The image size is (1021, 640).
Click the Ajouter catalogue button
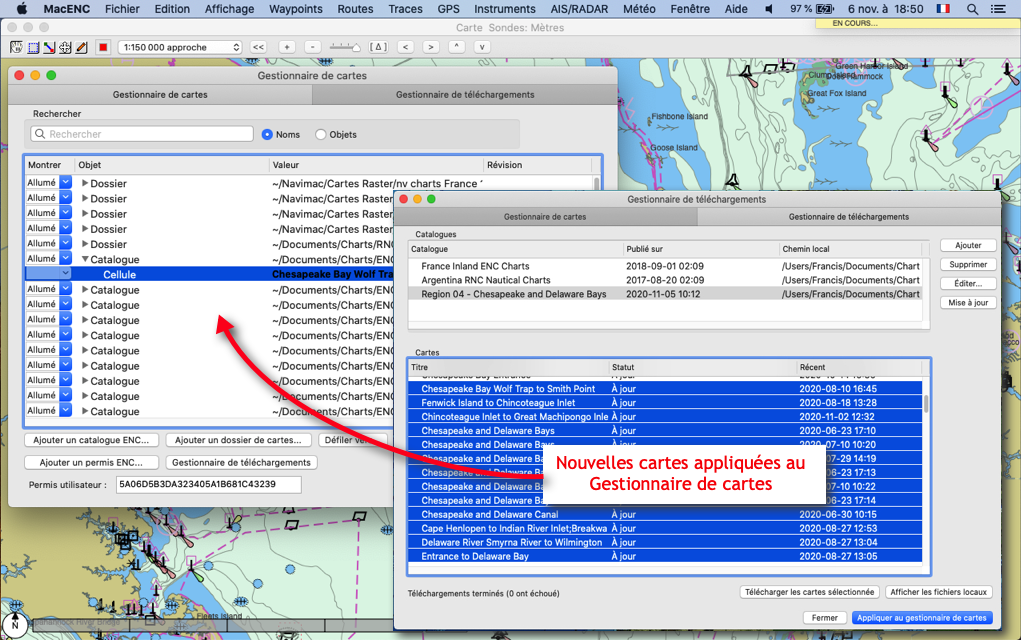(968, 245)
